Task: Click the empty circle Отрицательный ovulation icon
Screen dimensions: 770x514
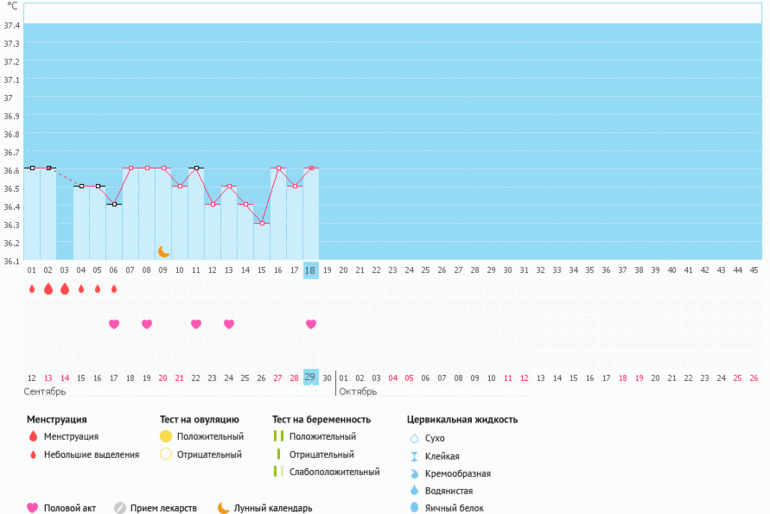Action: point(165,455)
